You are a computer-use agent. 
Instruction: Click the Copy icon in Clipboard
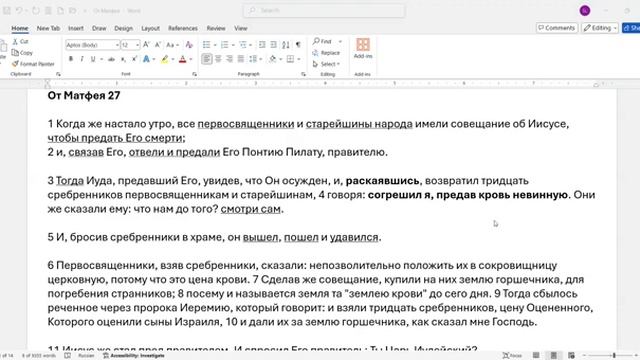point(16,52)
